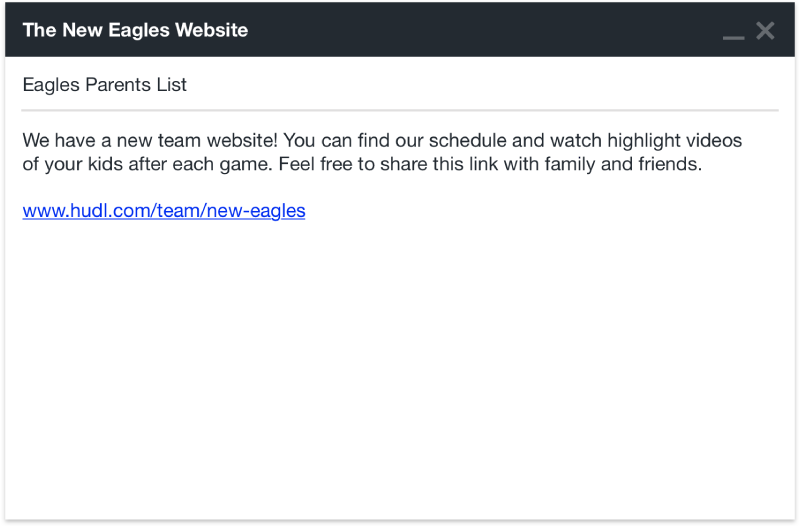The image size is (800, 526).
Task: Place cursor before 'We have a new'
Action: (23, 140)
